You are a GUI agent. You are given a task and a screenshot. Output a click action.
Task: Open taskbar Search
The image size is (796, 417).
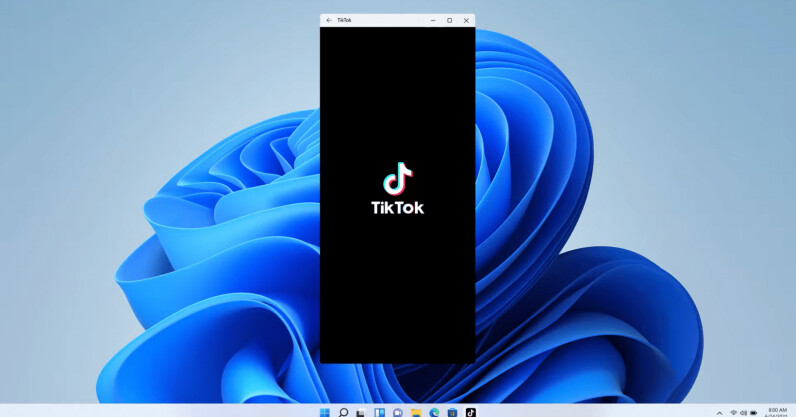tap(343, 412)
